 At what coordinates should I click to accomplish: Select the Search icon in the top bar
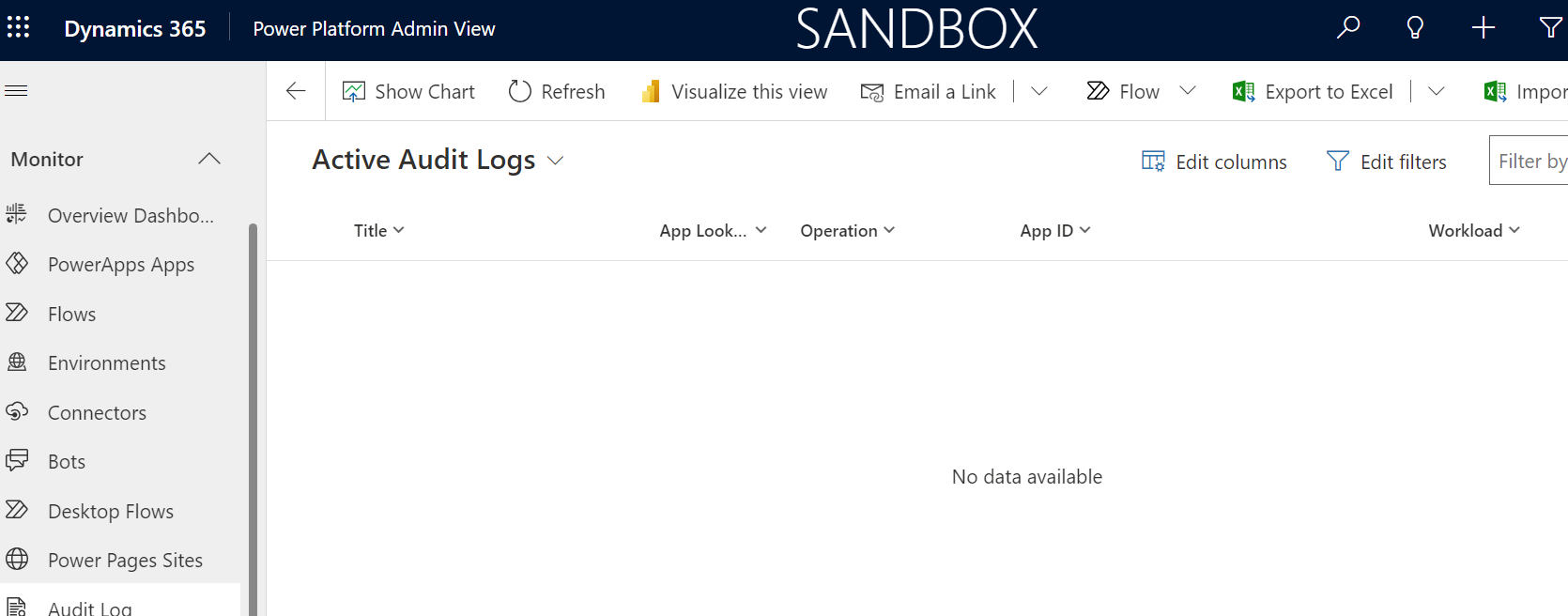point(1348,27)
